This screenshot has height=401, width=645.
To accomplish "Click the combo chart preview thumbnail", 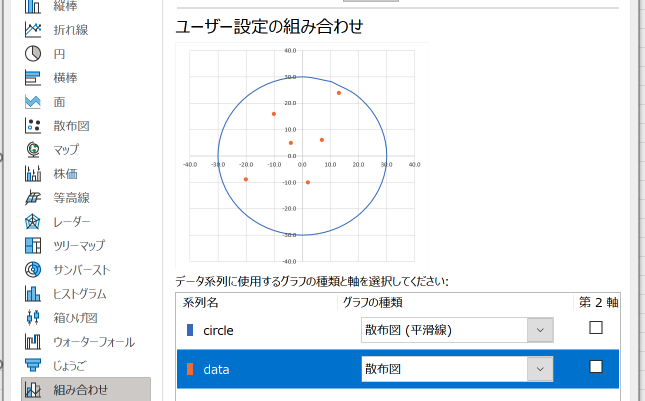I will [x=302, y=155].
